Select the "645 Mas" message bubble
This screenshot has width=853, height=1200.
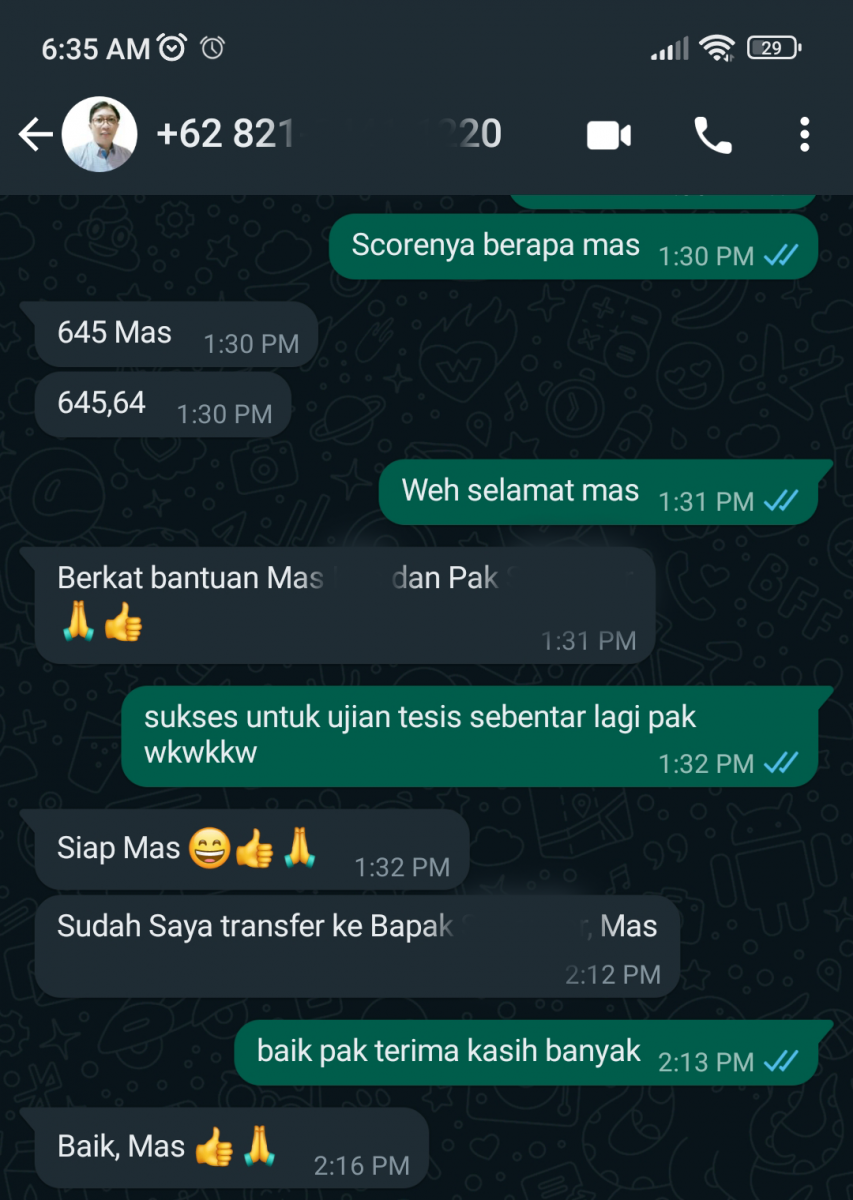(176, 335)
